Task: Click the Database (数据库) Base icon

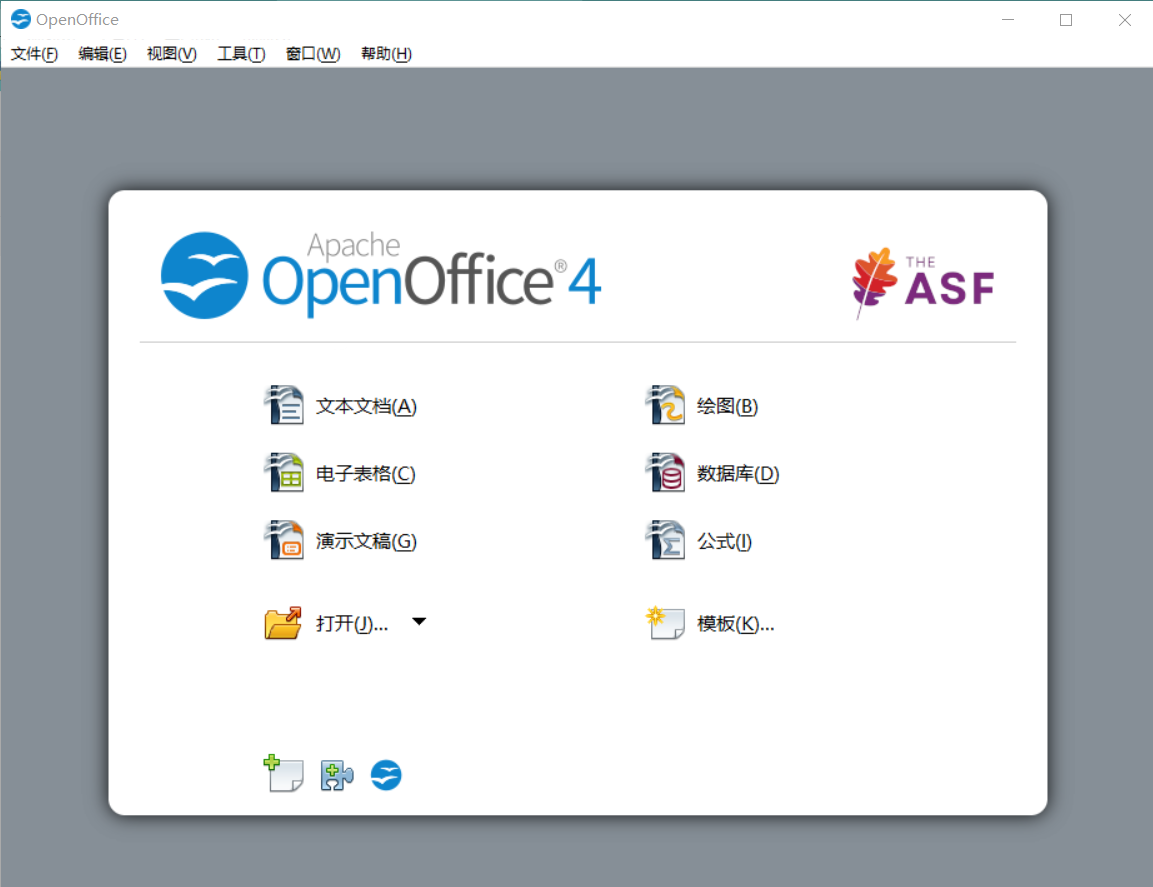Action: (665, 472)
